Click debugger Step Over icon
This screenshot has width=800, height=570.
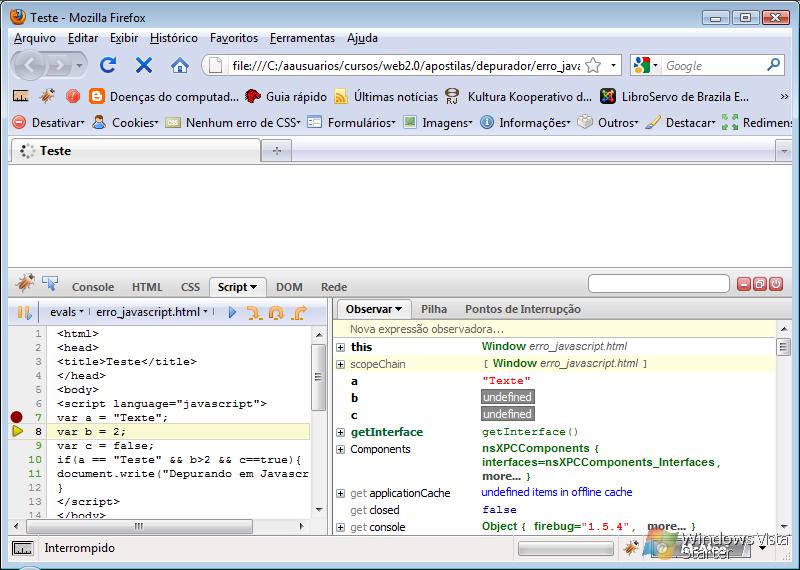(276, 312)
